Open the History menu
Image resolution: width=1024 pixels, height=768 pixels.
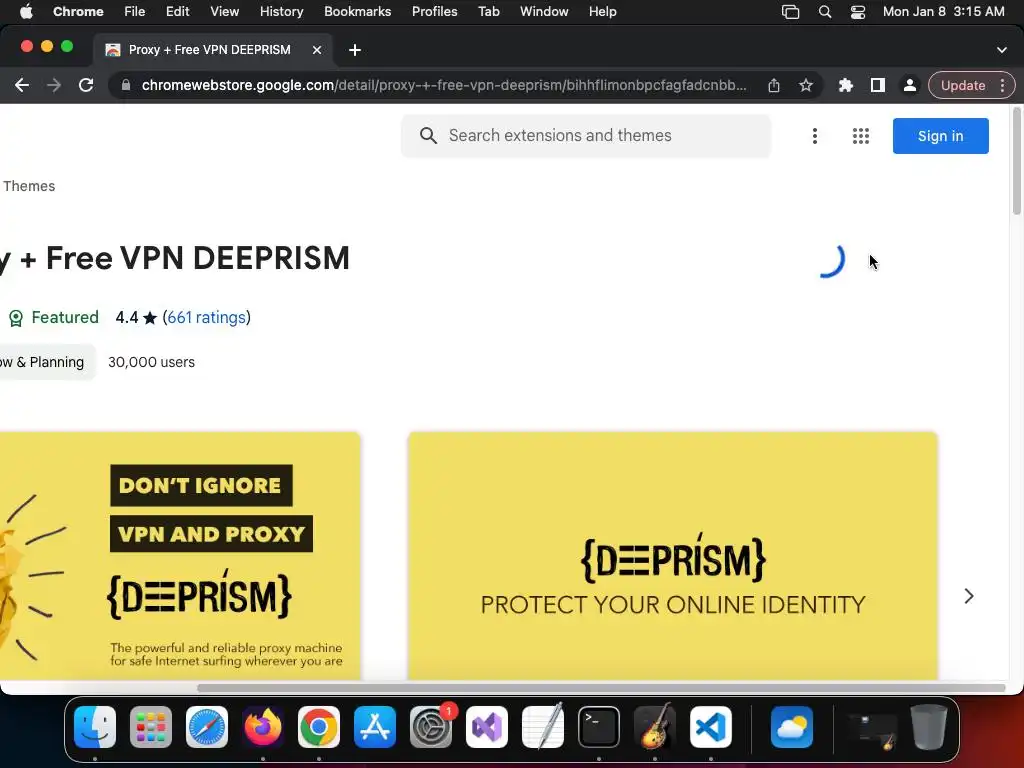[x=281, y=11]
